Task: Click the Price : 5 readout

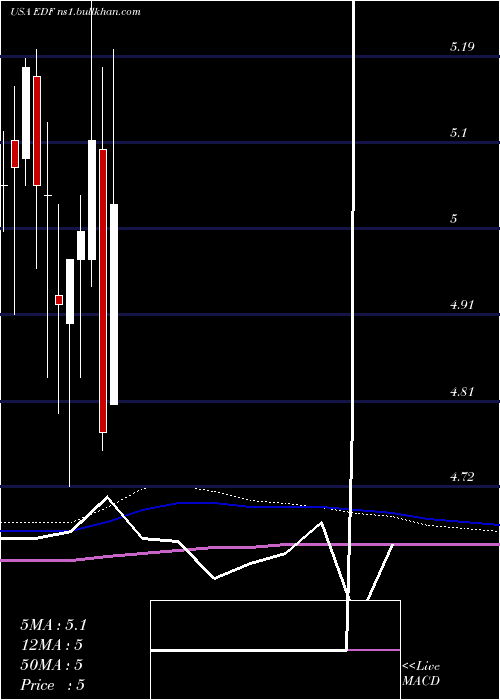Action: pos(53,685)
